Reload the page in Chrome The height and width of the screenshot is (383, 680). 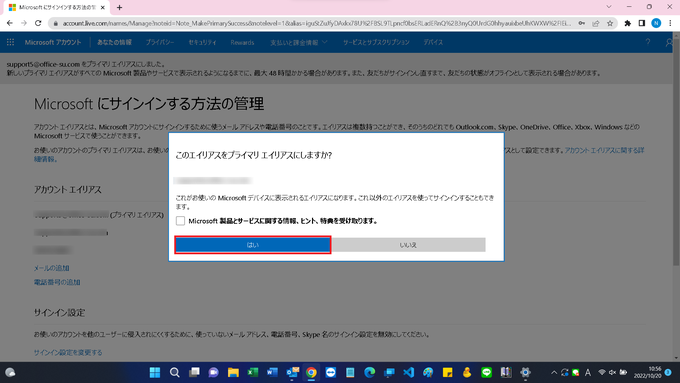click(38, 23)
